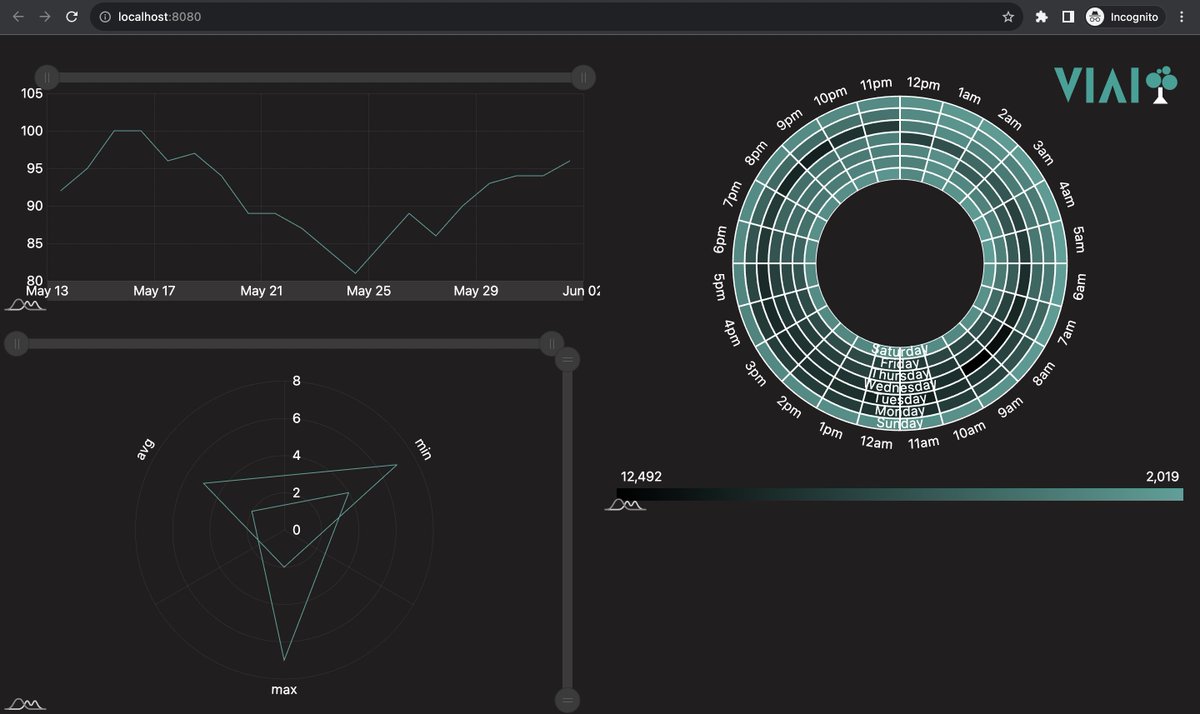Click the distribution icon under the line chart

point(26,304)
